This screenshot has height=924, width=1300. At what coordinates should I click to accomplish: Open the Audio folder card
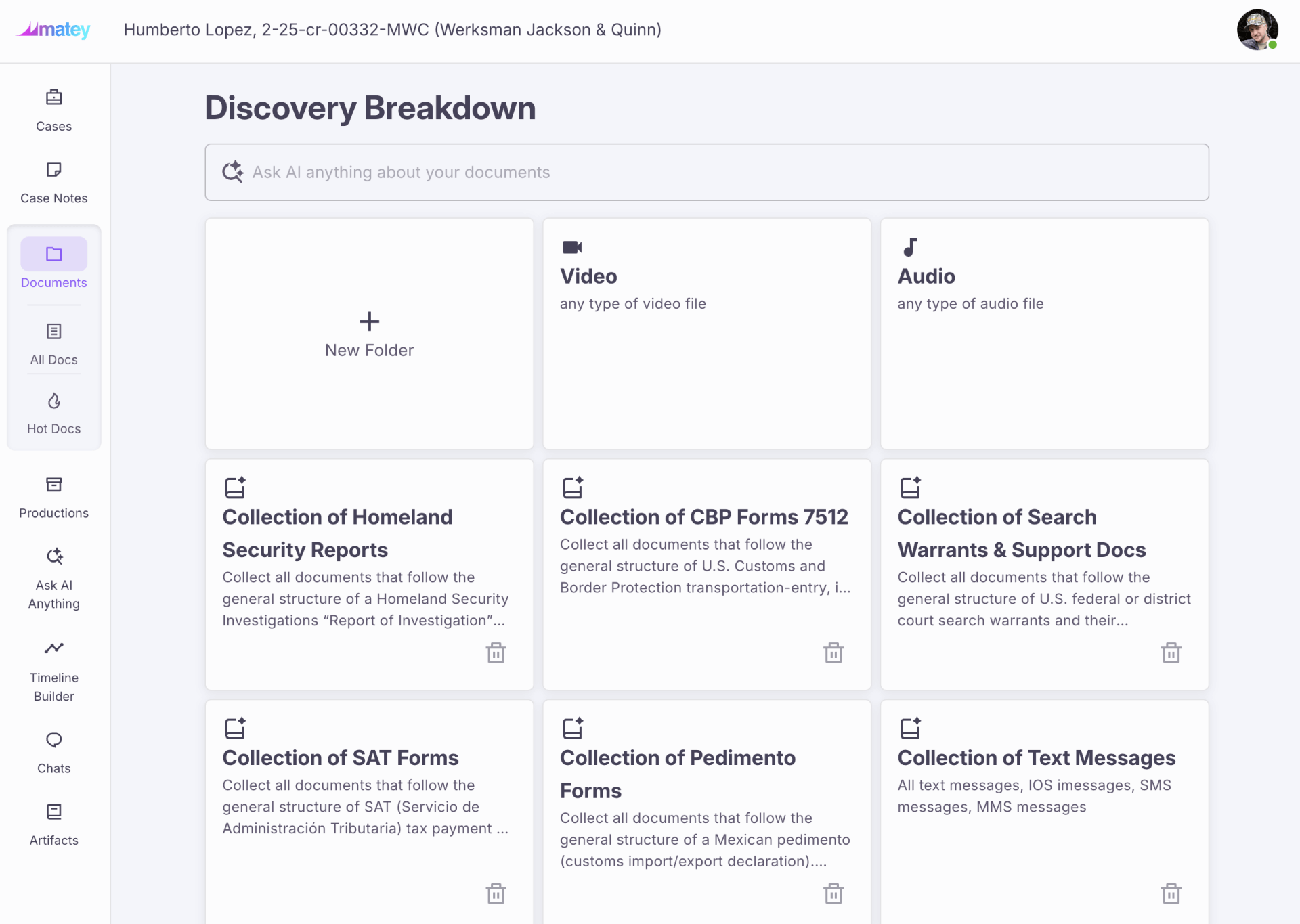coord(1044,334)
